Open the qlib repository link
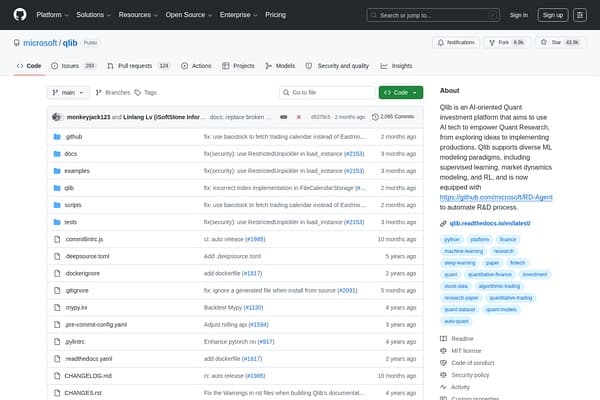Image resolution: width=600 pixels, height=400 pixels. [70, 43]
